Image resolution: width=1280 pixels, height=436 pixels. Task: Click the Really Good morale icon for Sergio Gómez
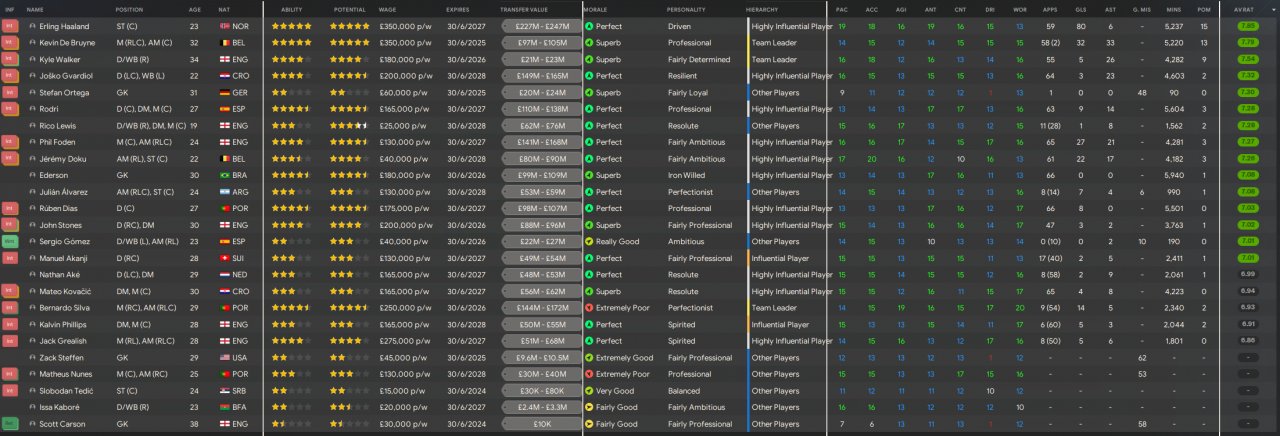589,241
